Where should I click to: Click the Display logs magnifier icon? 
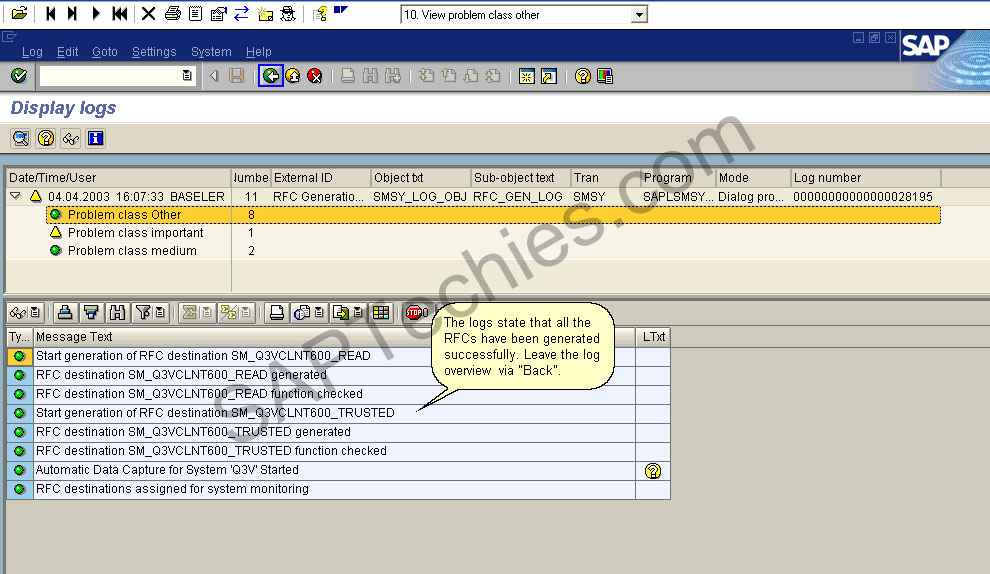(x=21, y=138)
